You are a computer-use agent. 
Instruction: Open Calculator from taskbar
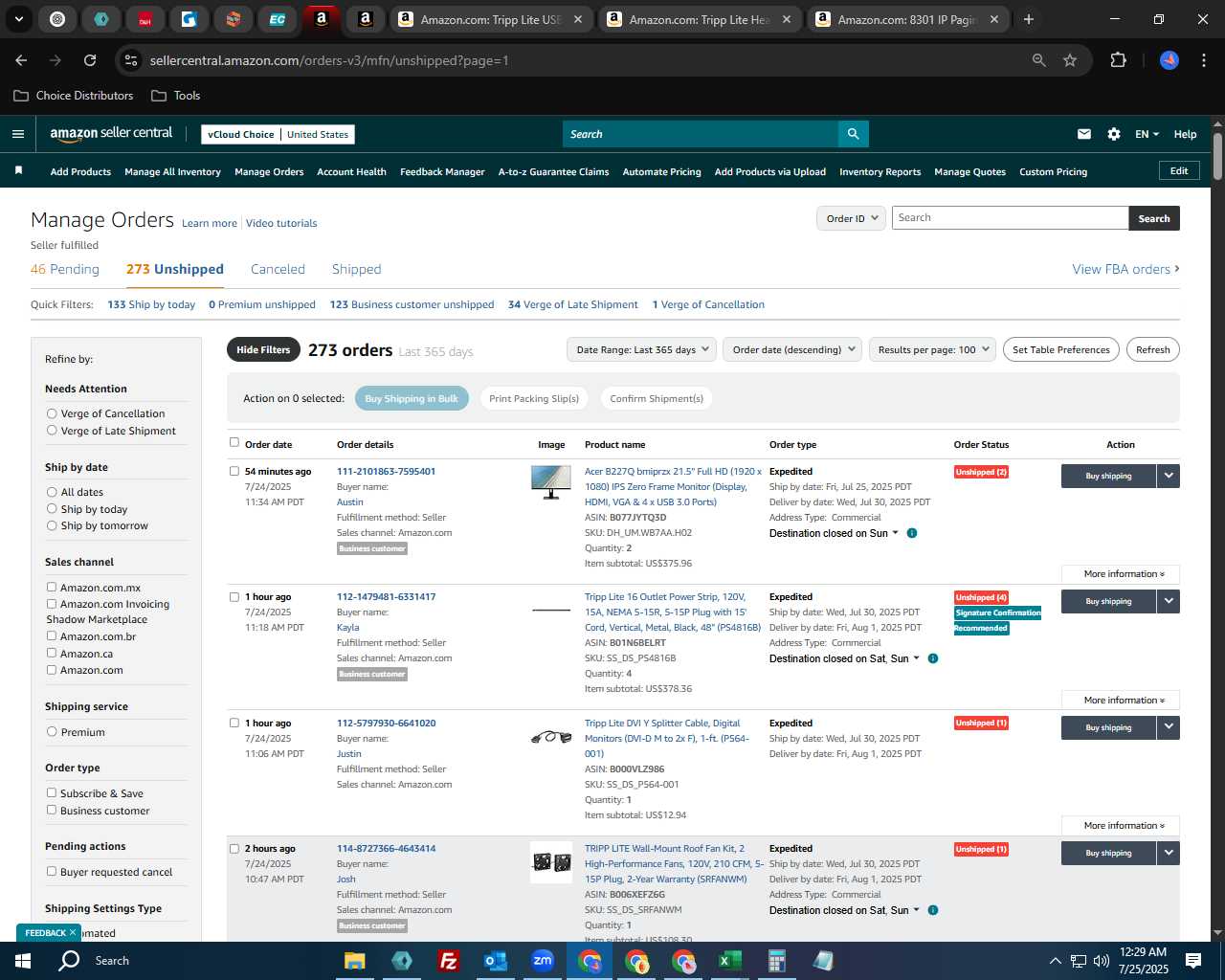click(776, 961)
